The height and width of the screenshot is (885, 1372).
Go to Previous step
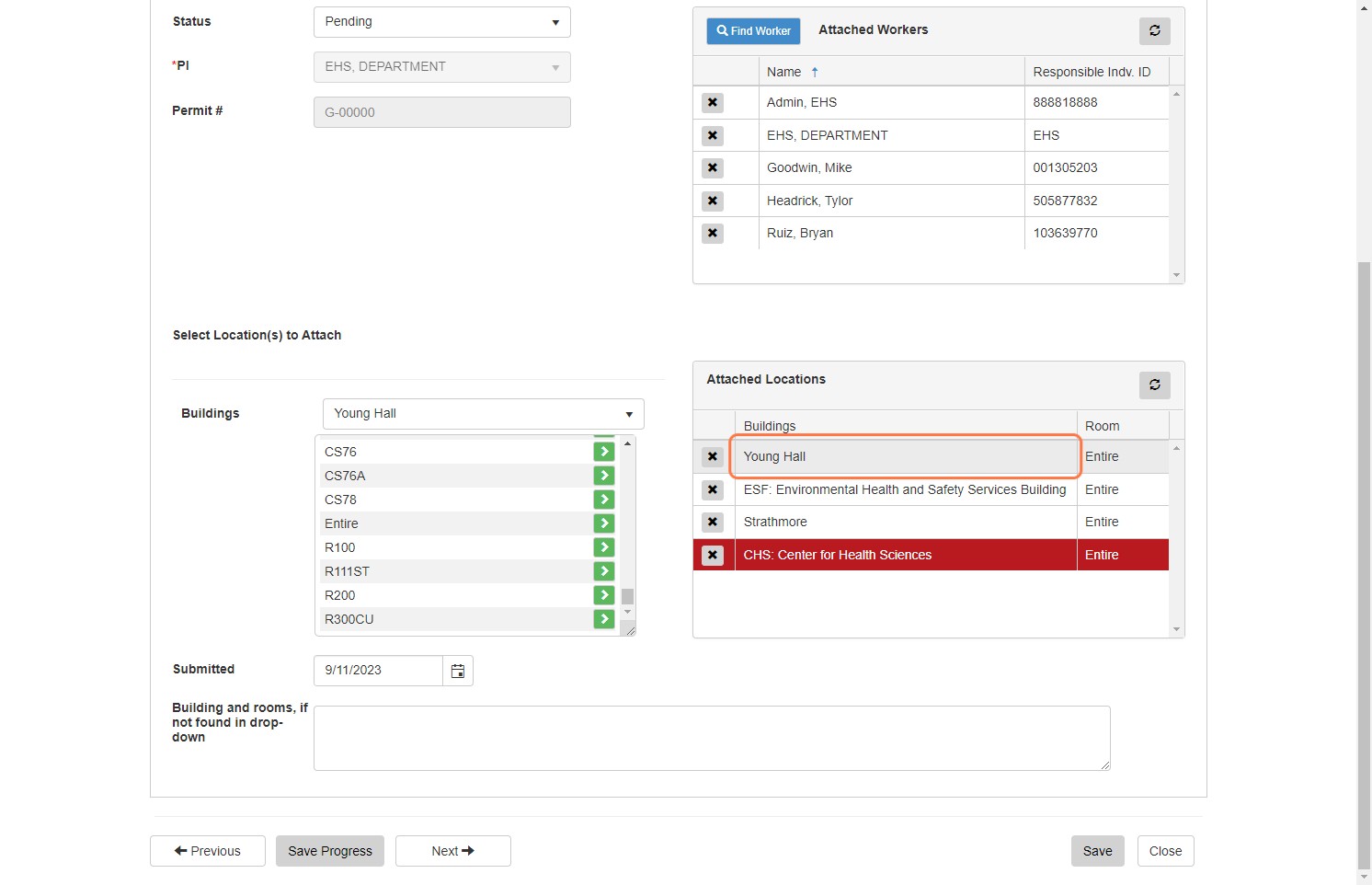tap(208, 851)
